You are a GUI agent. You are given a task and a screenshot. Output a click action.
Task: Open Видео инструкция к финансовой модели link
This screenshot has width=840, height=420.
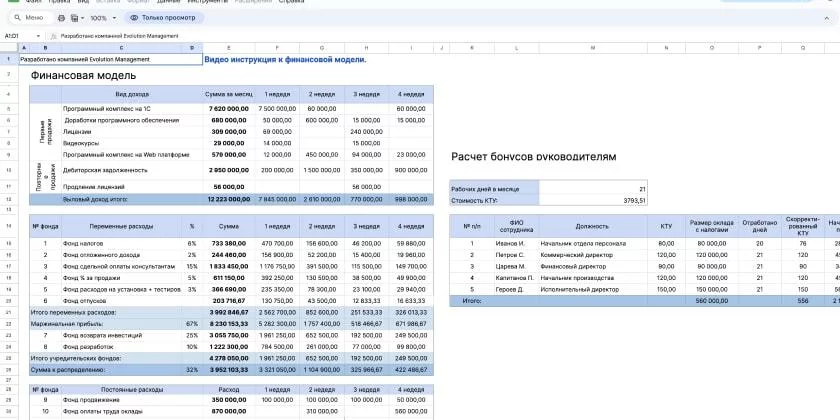(x=286, y=59)
